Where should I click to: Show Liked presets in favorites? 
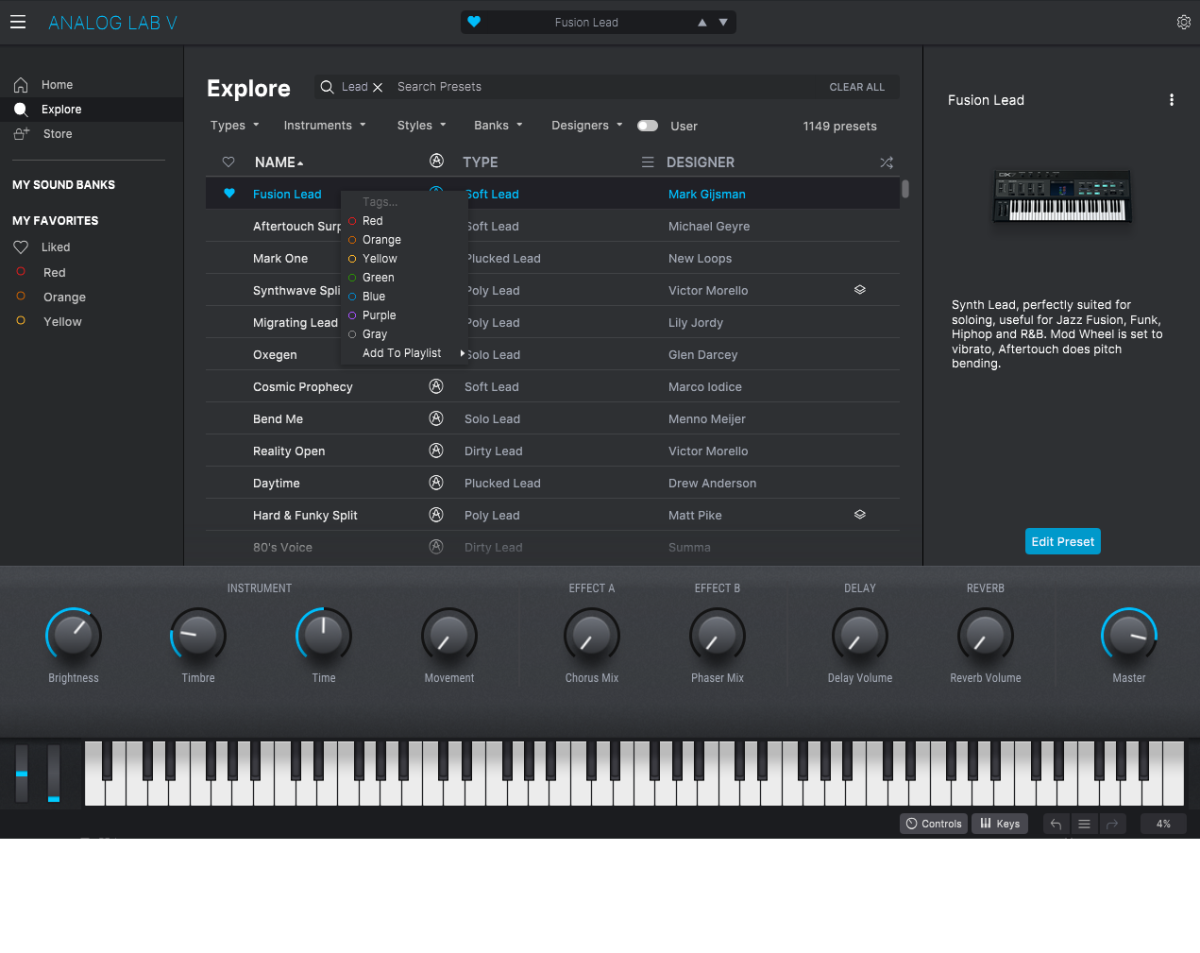(55, 247)
